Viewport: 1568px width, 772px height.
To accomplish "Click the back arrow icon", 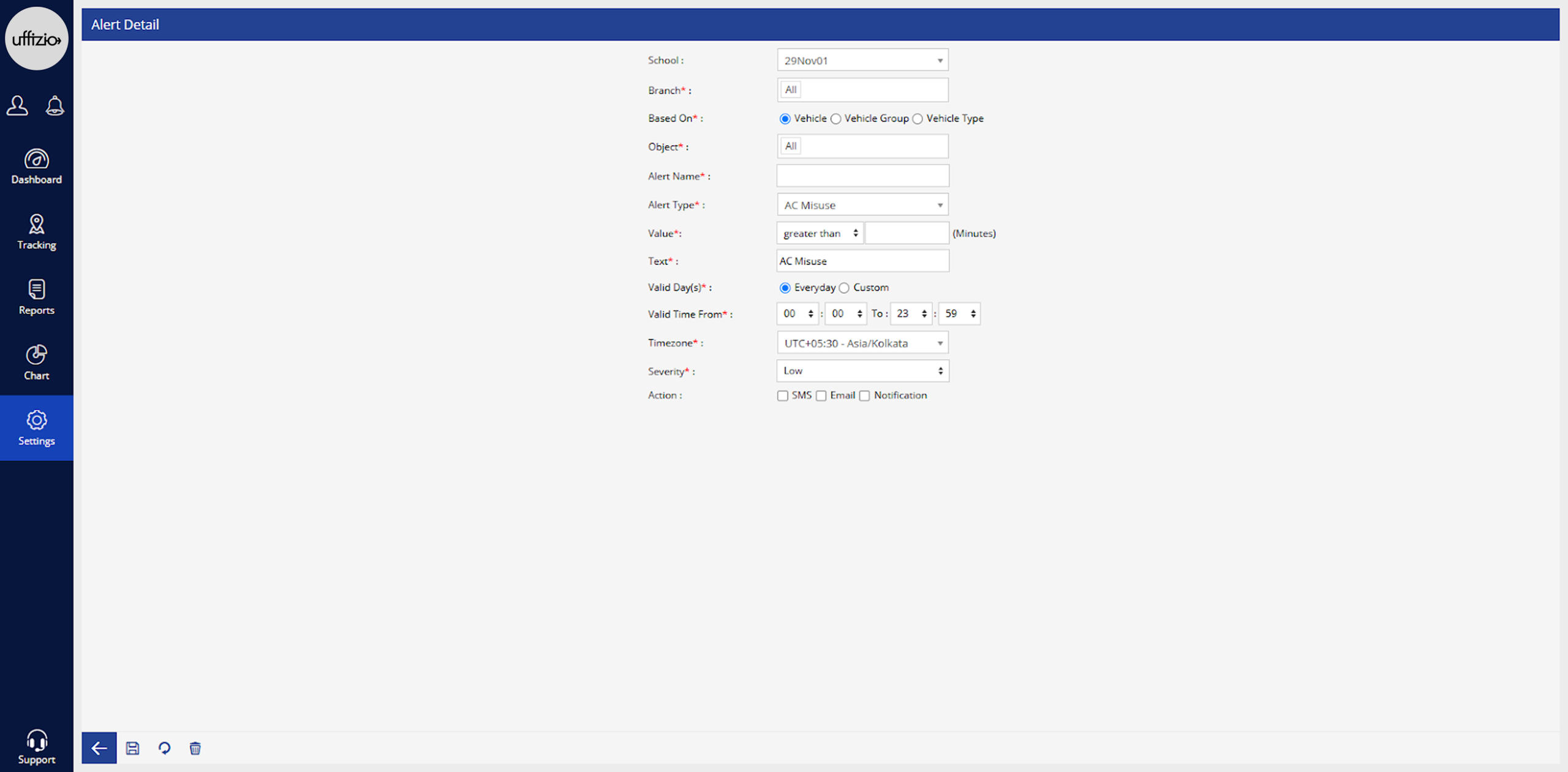I will pyautogui.click(x=99, y=748).
